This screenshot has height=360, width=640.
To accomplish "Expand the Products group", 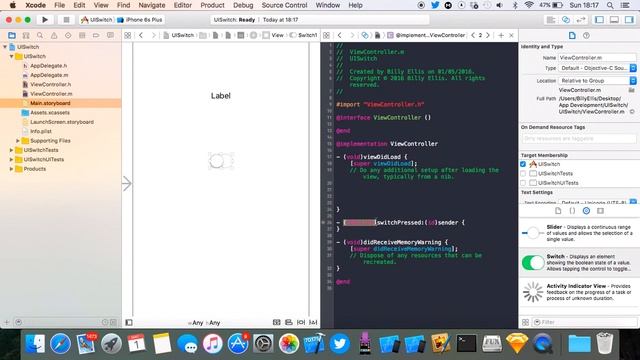I will click(x=11, y=169).
